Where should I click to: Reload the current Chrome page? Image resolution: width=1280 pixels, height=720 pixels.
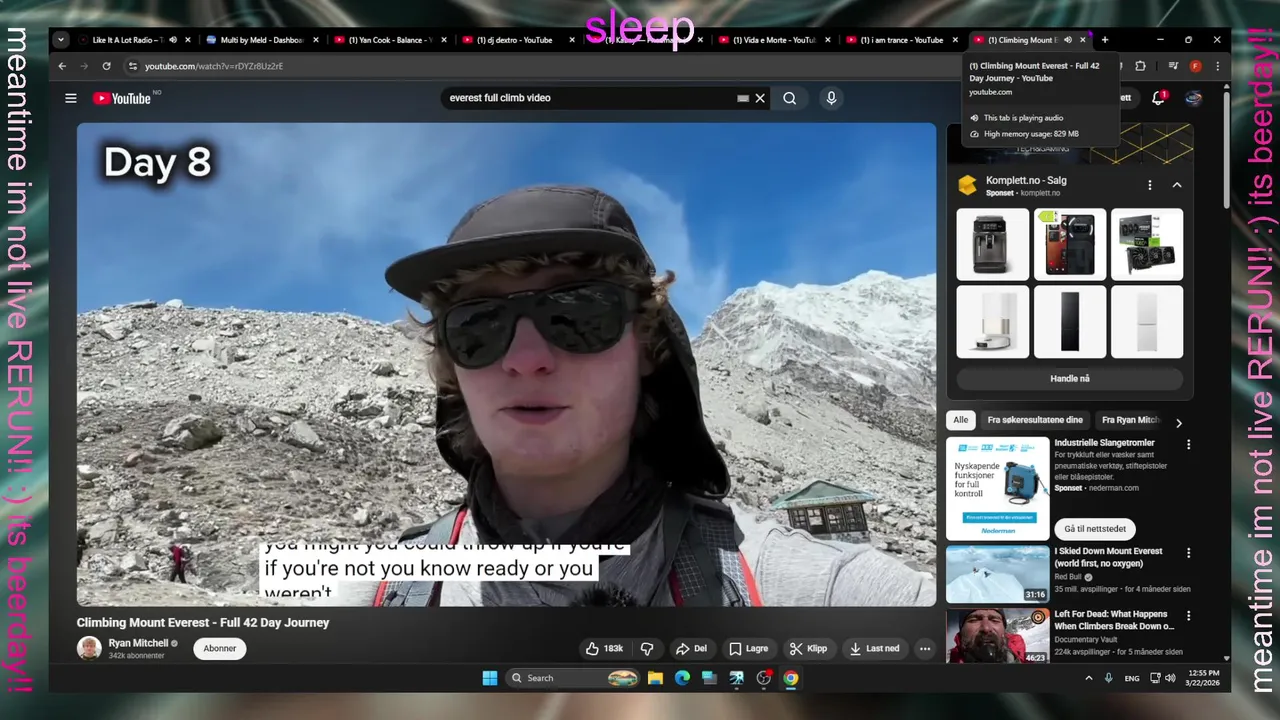click(106, 66)
